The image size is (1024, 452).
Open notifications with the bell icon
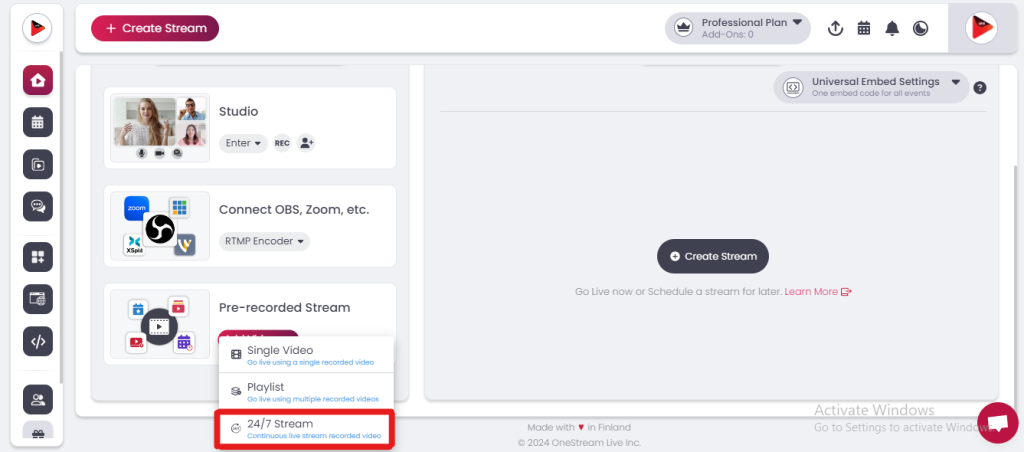pos(892,28)
